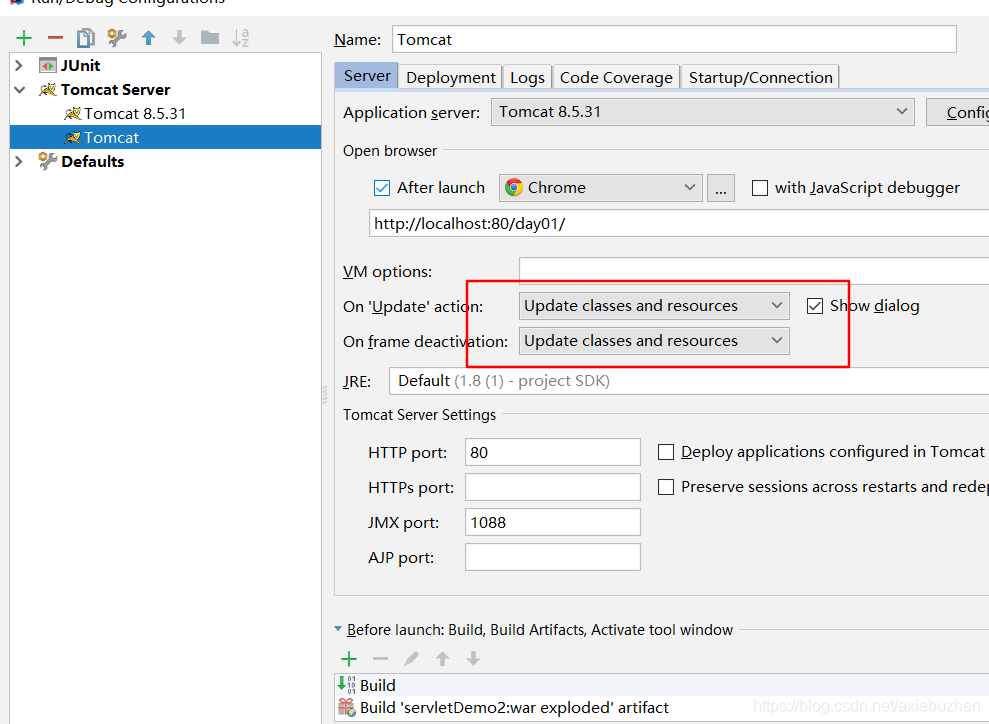The image size is (989, 724).
Task: Click the AJP port field
Action: (553, 557)
